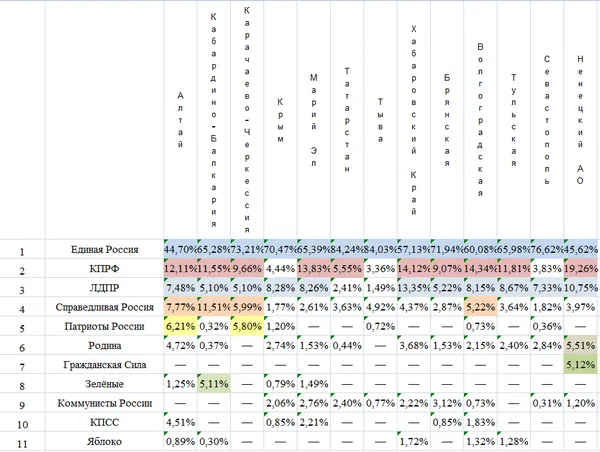Screen dimensions: 600x452
Task: Select ЛДПР's 13,35% Хабаровский Край cell
Action: click(414, 288)
